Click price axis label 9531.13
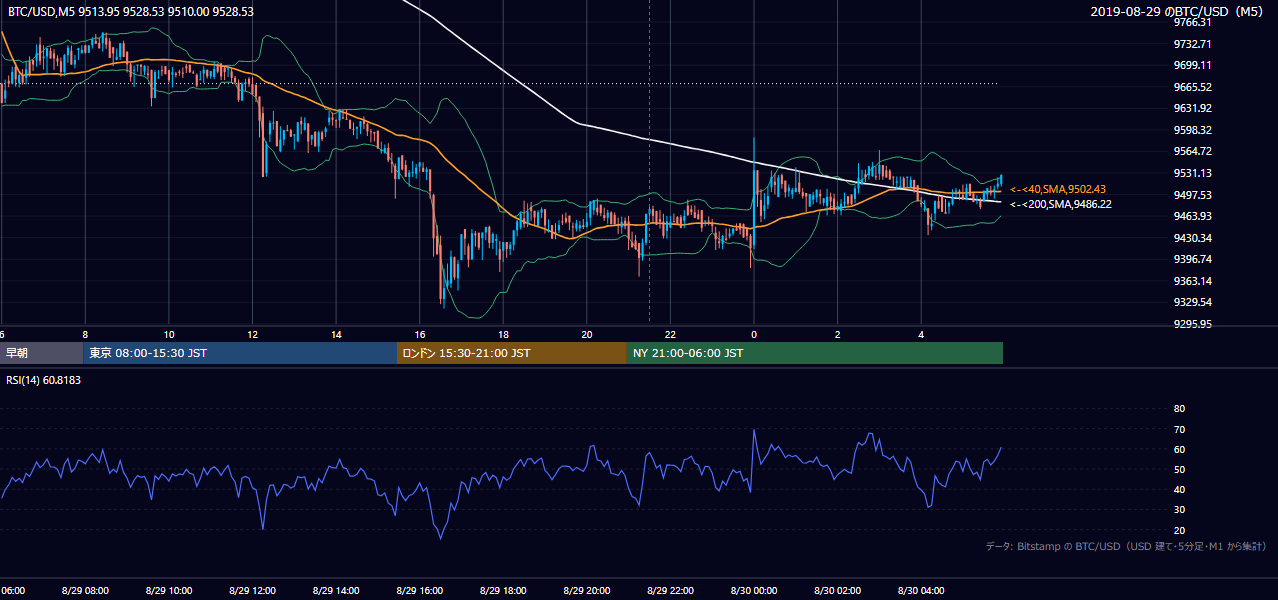 coord(1192,173)
